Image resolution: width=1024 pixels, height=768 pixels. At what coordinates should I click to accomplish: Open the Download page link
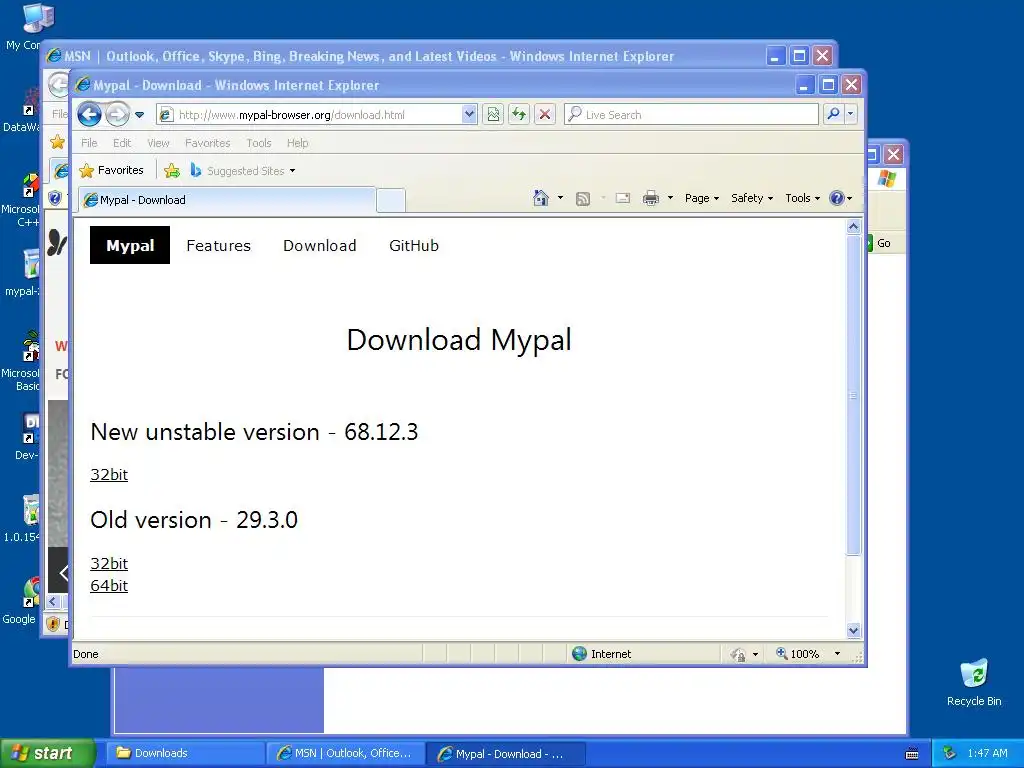click(319, 246)
